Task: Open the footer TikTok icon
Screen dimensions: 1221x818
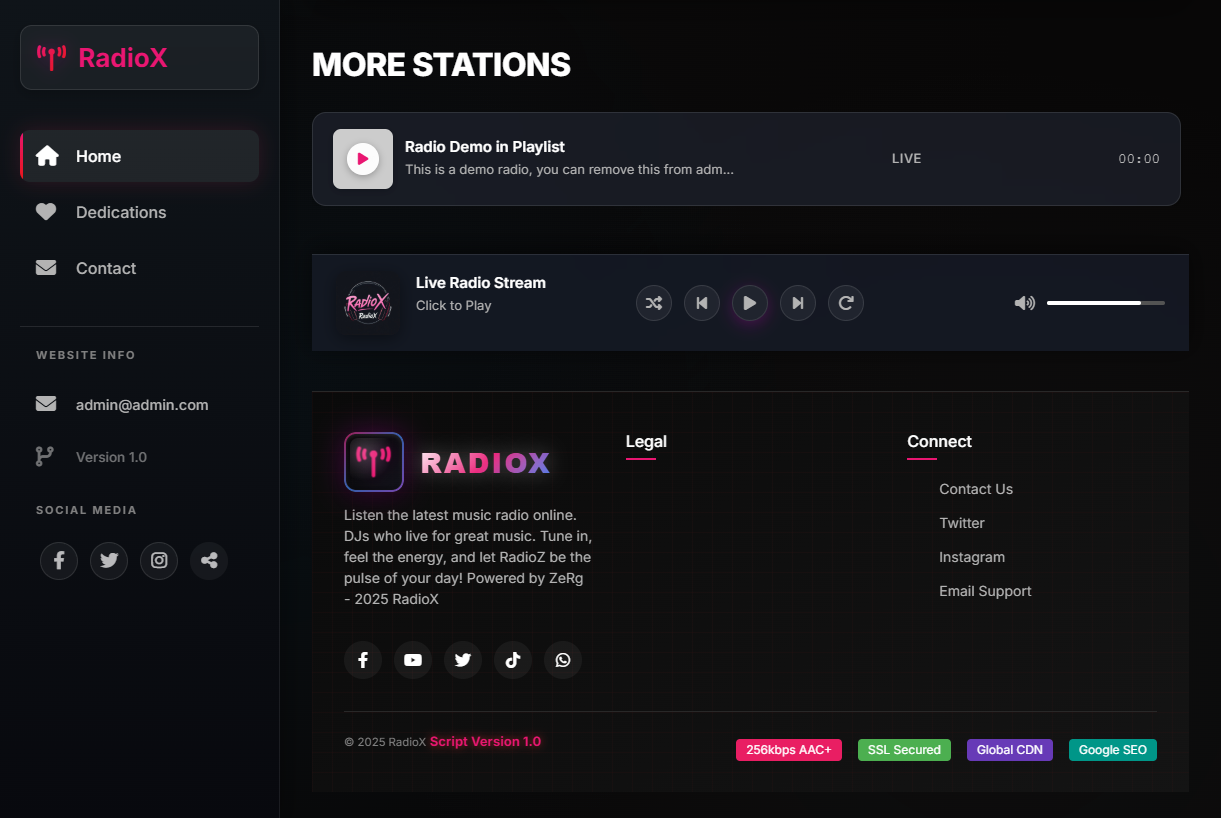Action: click(513, 660)
